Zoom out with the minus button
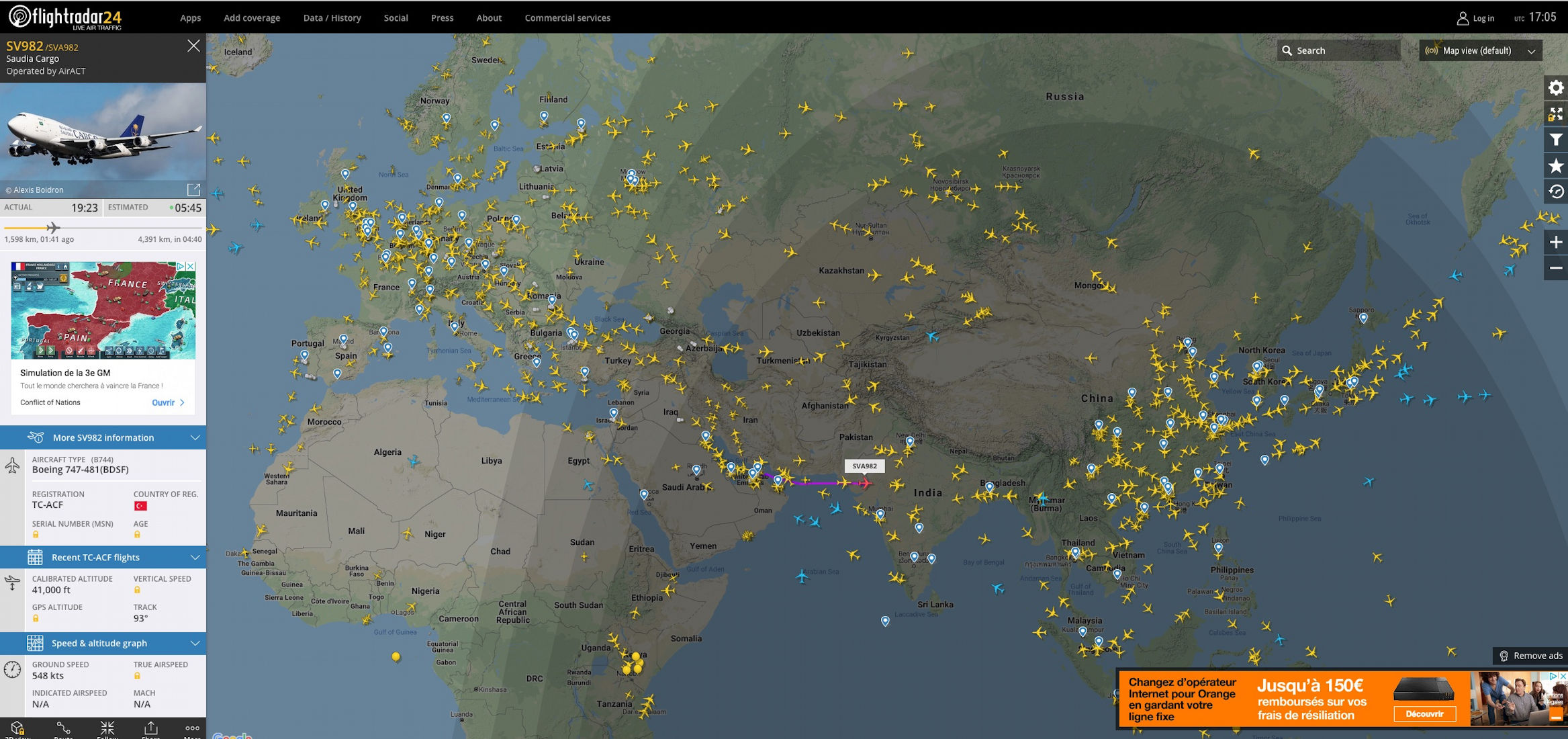 coord(1555,267)
